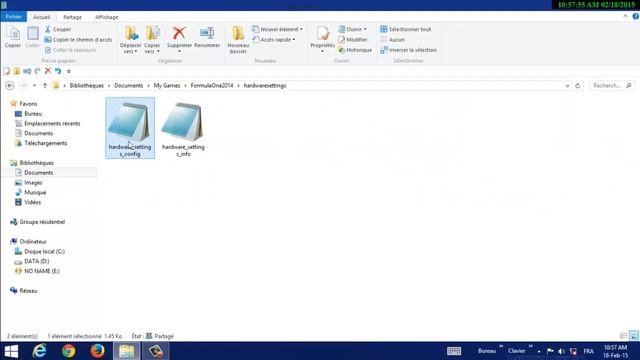Click Coller le raccourci

[70, 50]
